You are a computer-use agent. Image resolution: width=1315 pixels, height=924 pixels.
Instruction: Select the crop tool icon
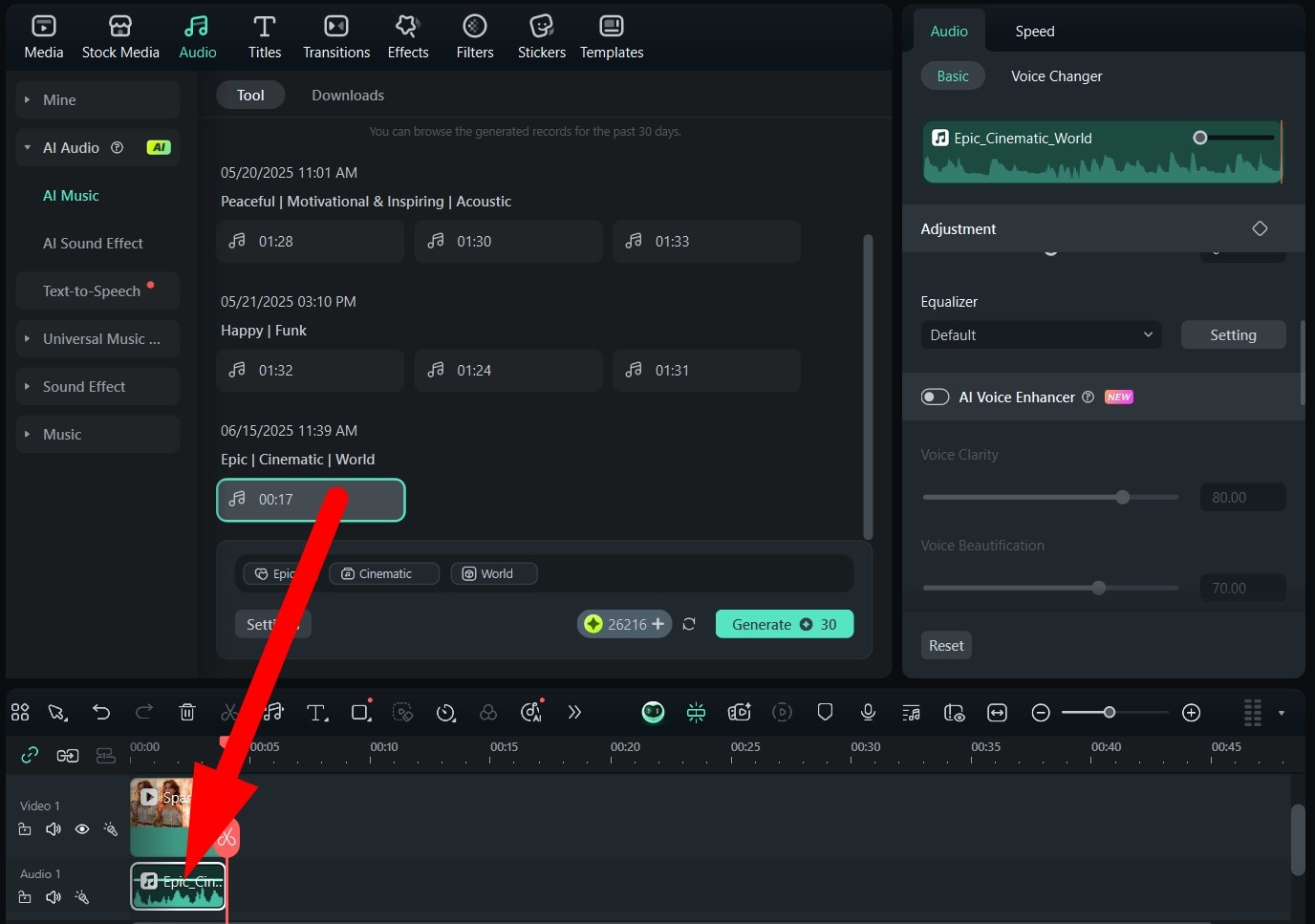click(x=360, y=712)
